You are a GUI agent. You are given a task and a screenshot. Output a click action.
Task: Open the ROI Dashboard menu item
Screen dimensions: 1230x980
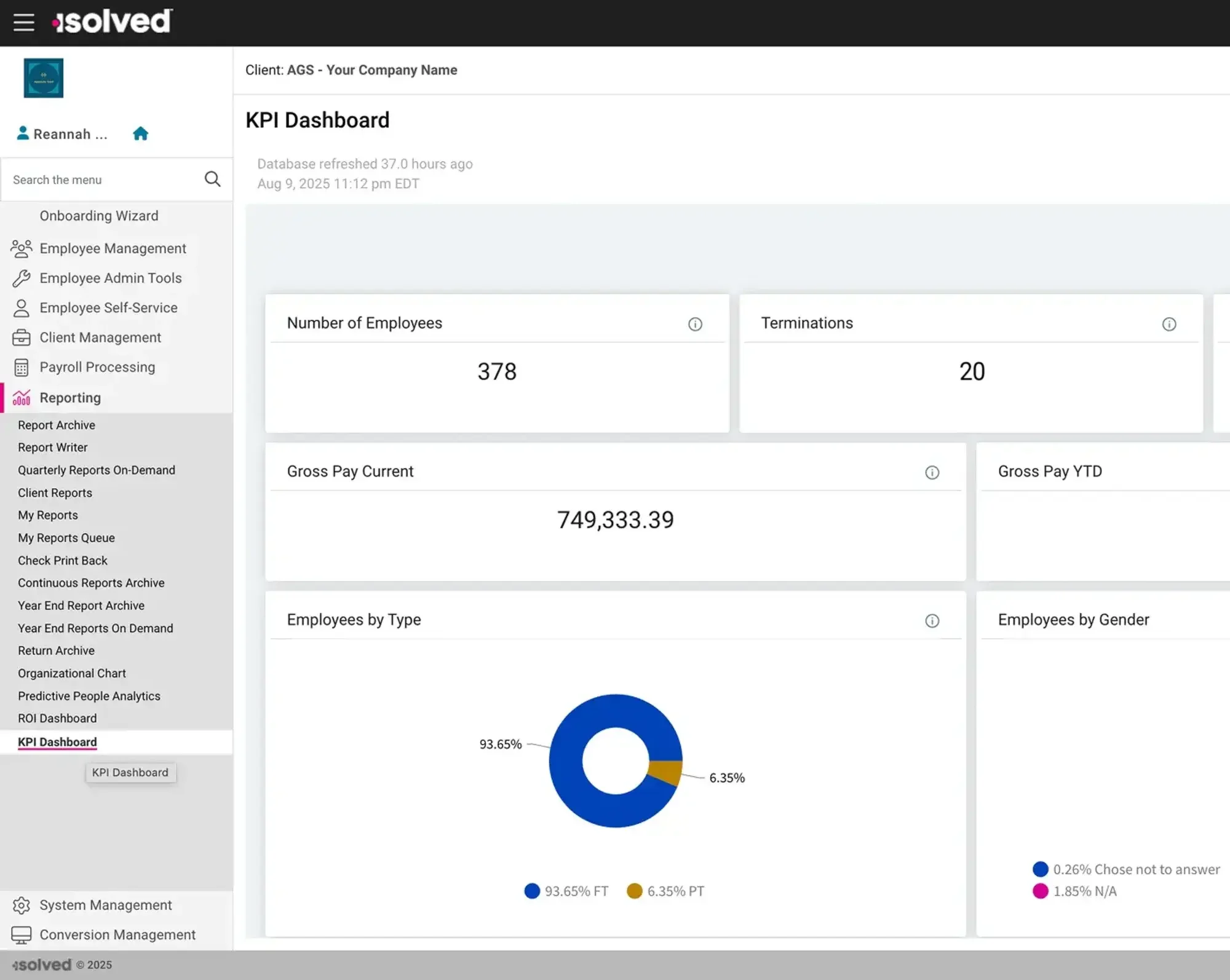click(57, 718)
